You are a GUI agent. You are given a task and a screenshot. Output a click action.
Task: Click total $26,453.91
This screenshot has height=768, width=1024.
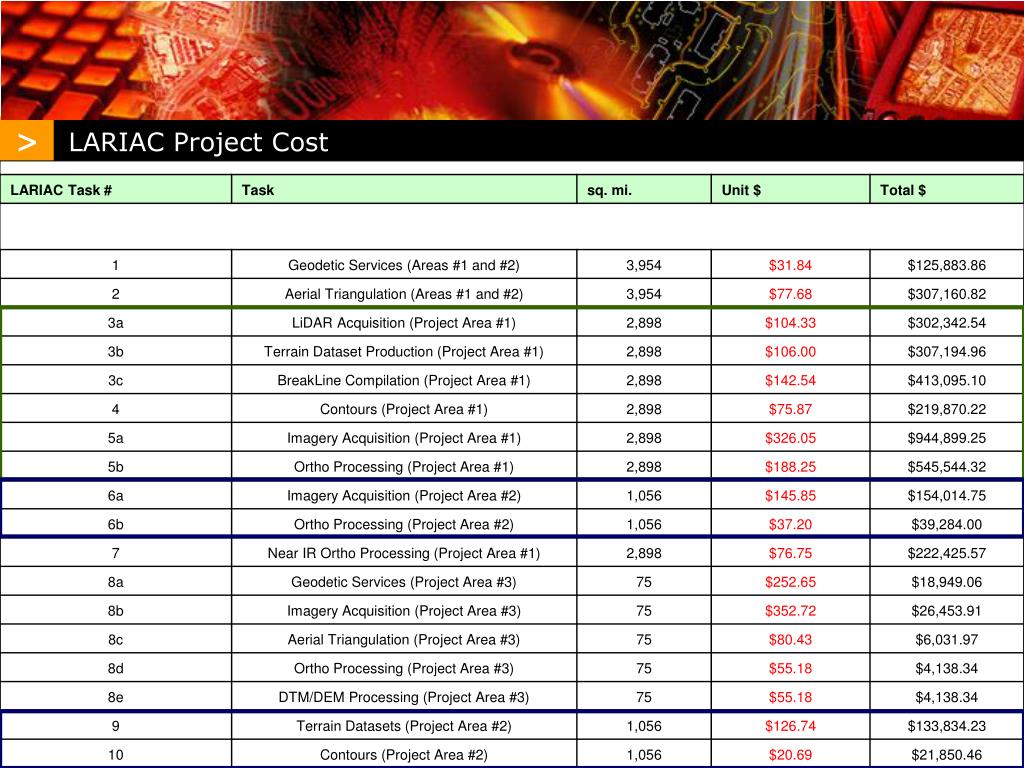[946, 610]
